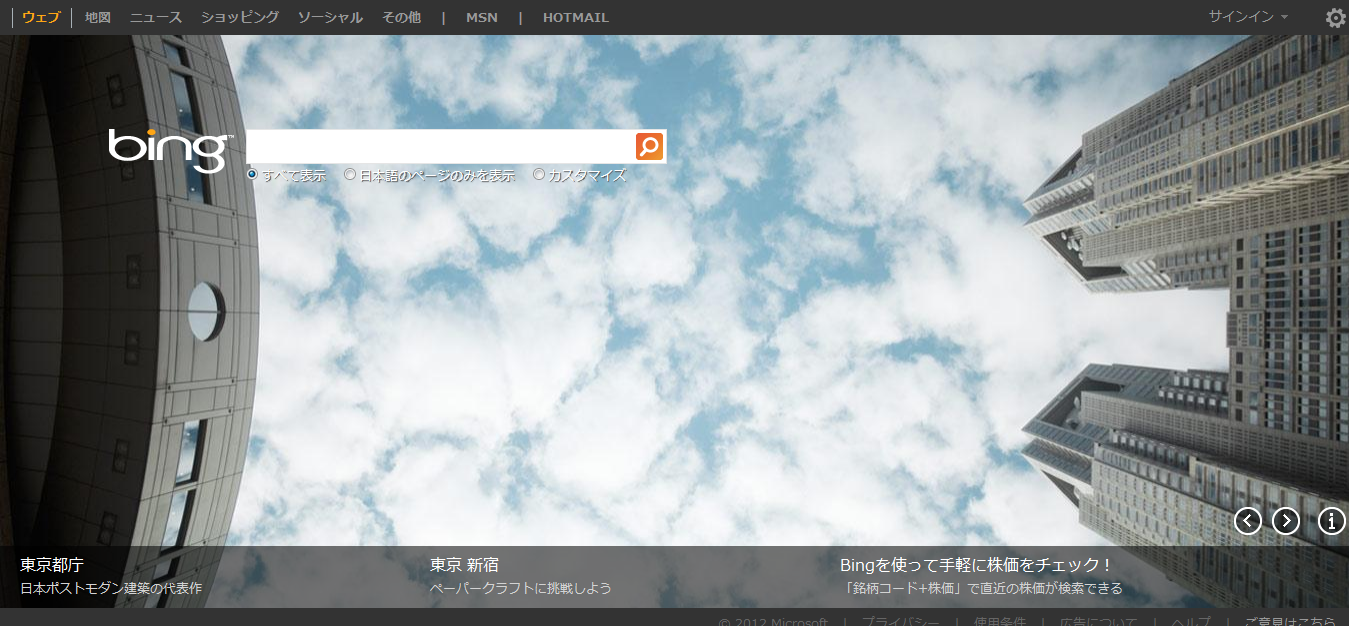Visit the MSN link
1349x626 pixels.
(481, 17)
